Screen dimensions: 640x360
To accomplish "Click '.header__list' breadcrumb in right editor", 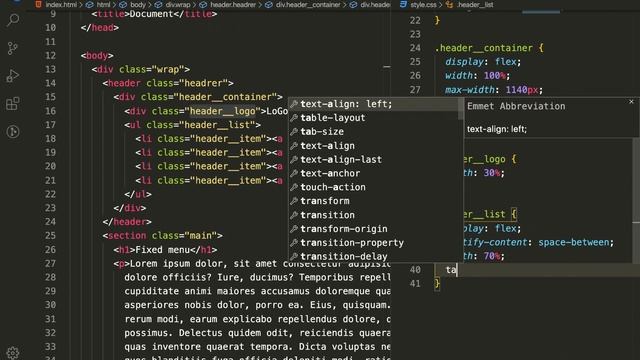I will pyautogui.click(x=475, y=4).
